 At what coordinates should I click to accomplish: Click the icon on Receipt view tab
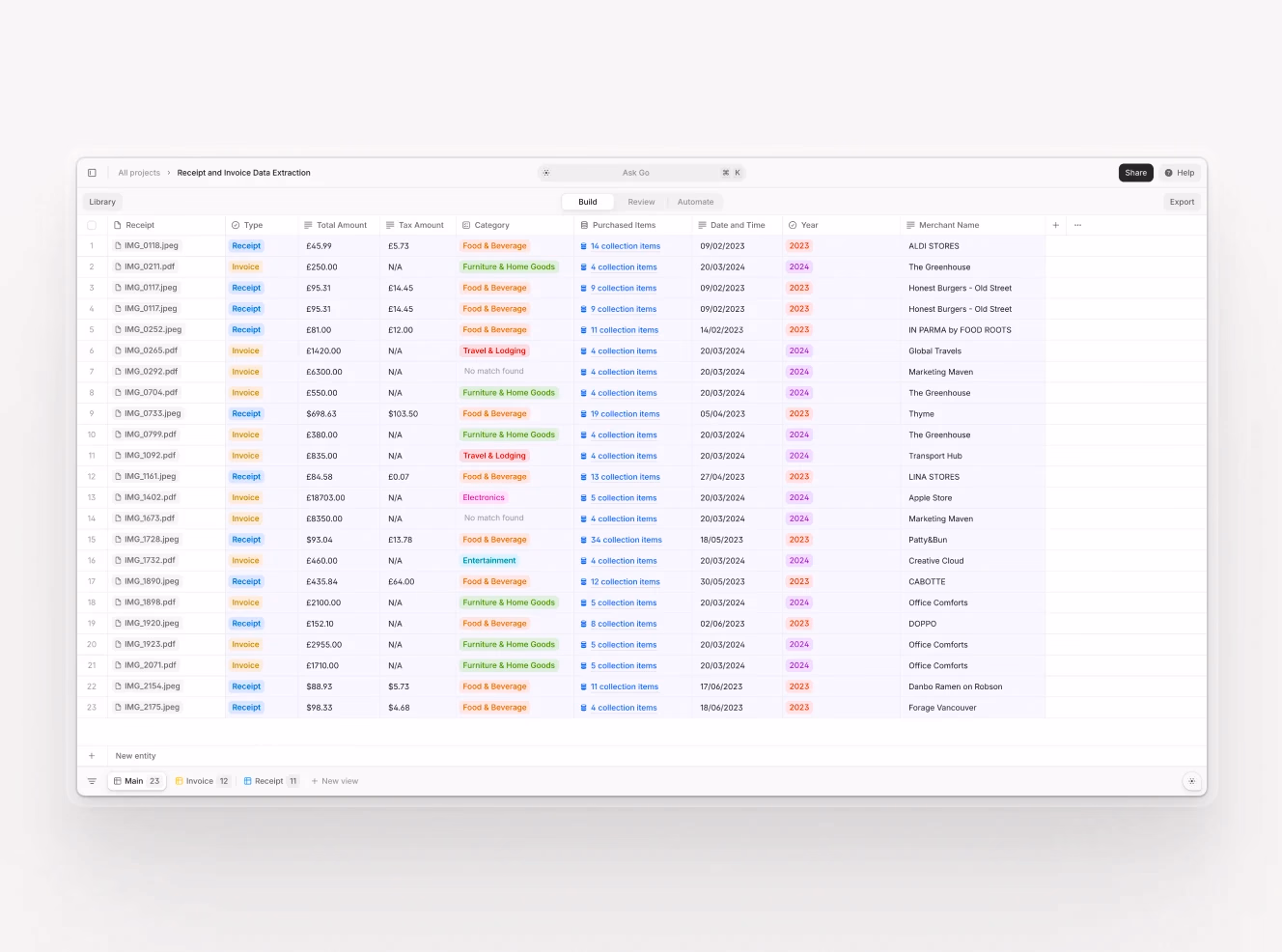pos(247,781)
